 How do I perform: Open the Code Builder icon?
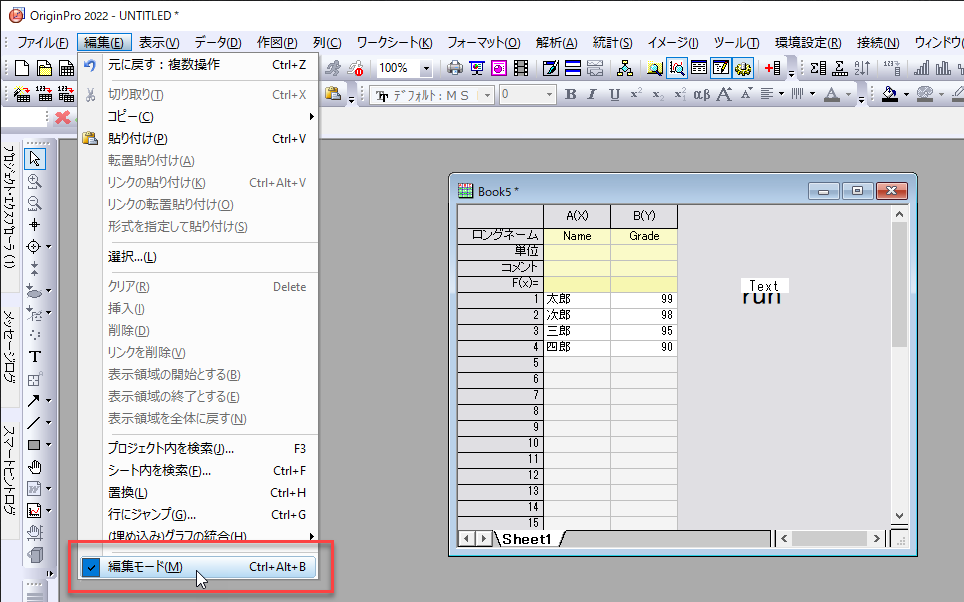551,68
